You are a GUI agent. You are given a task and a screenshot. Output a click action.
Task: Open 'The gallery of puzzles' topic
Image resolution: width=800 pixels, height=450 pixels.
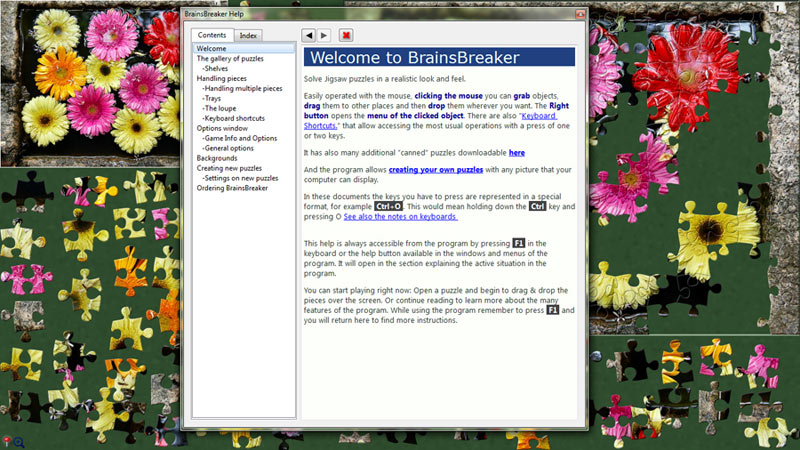230,59
